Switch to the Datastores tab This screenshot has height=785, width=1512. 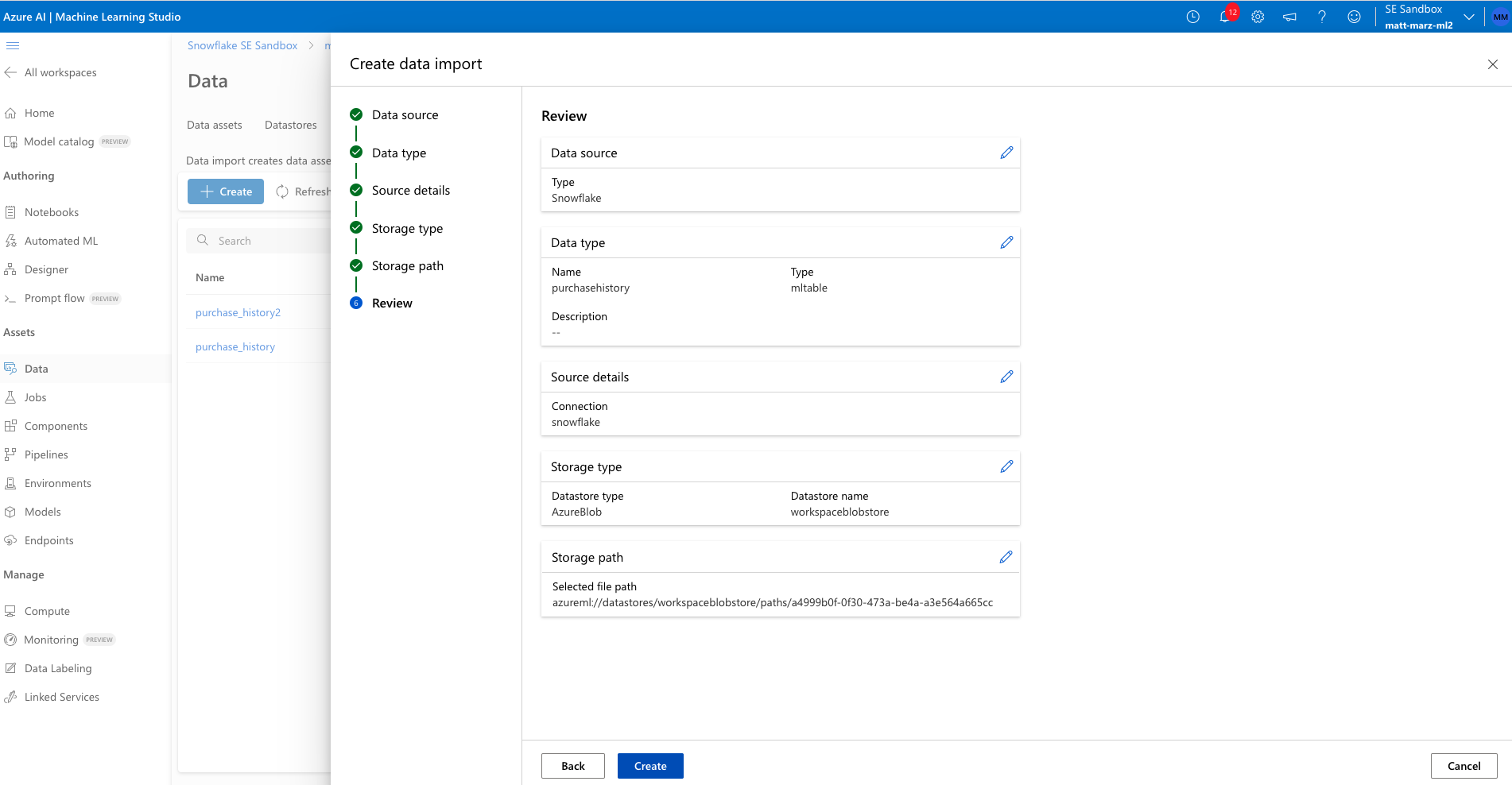click(x=290, y=125)
